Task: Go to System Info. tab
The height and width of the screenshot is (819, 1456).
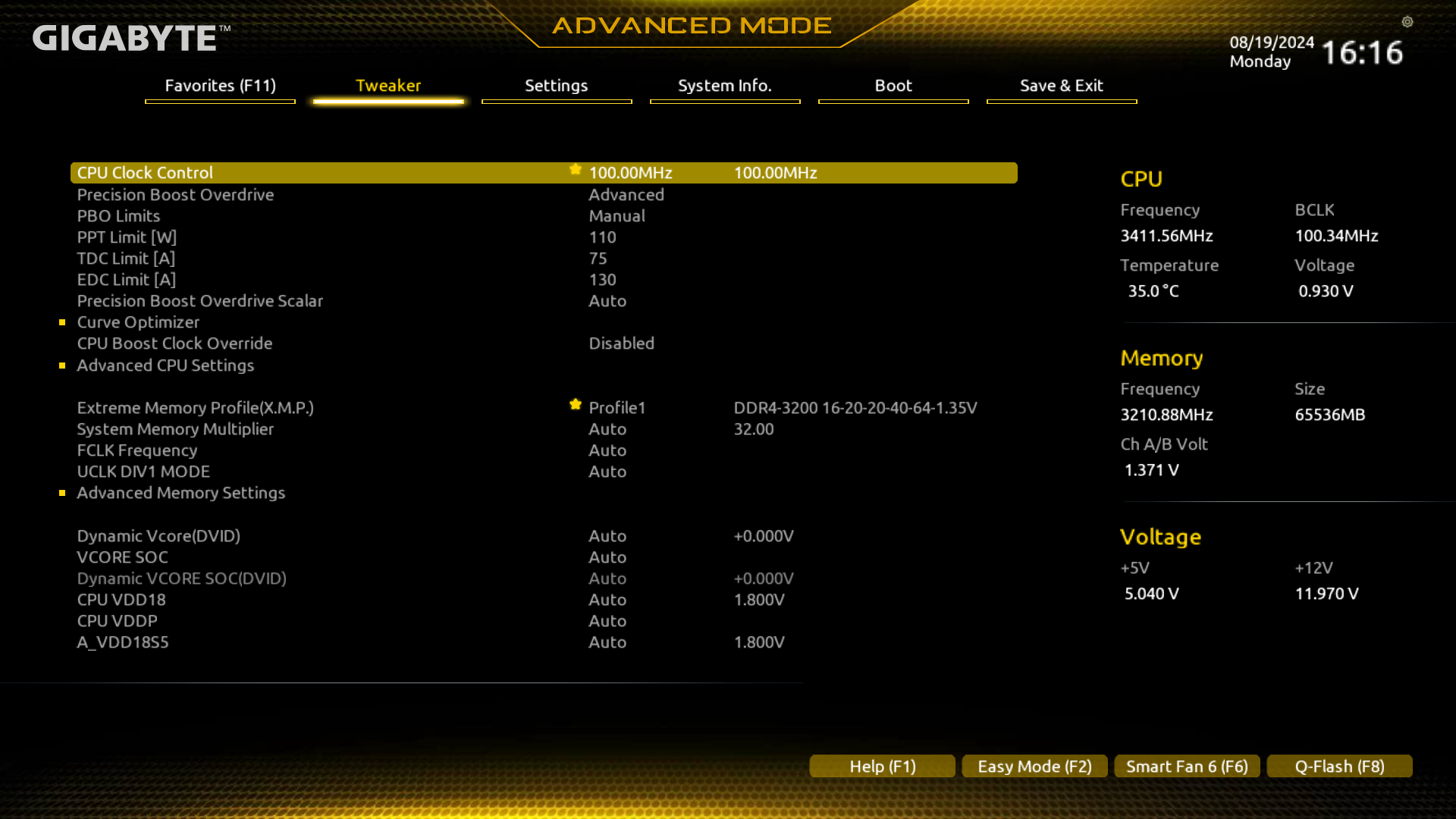Action: 724,86
